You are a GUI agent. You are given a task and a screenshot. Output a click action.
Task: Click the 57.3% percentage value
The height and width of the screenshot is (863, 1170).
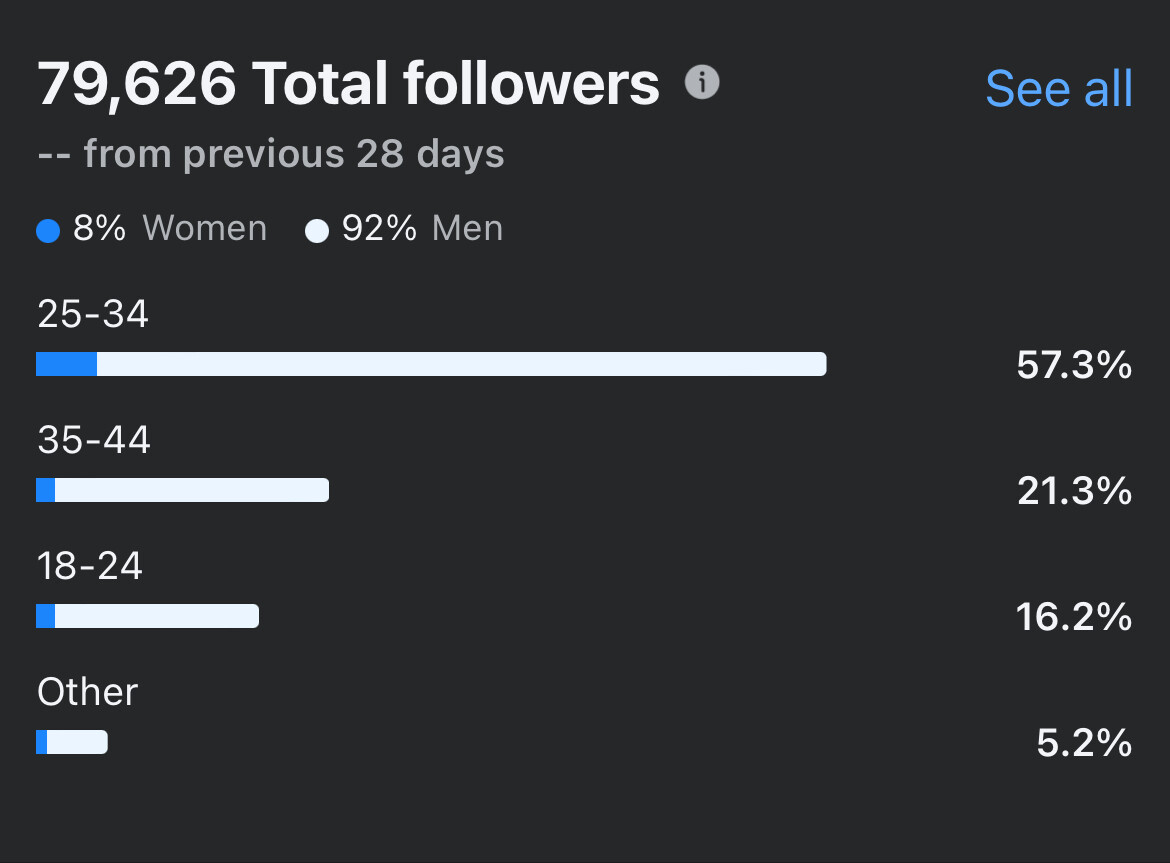pyautogui.click(x=1074, y=366)
